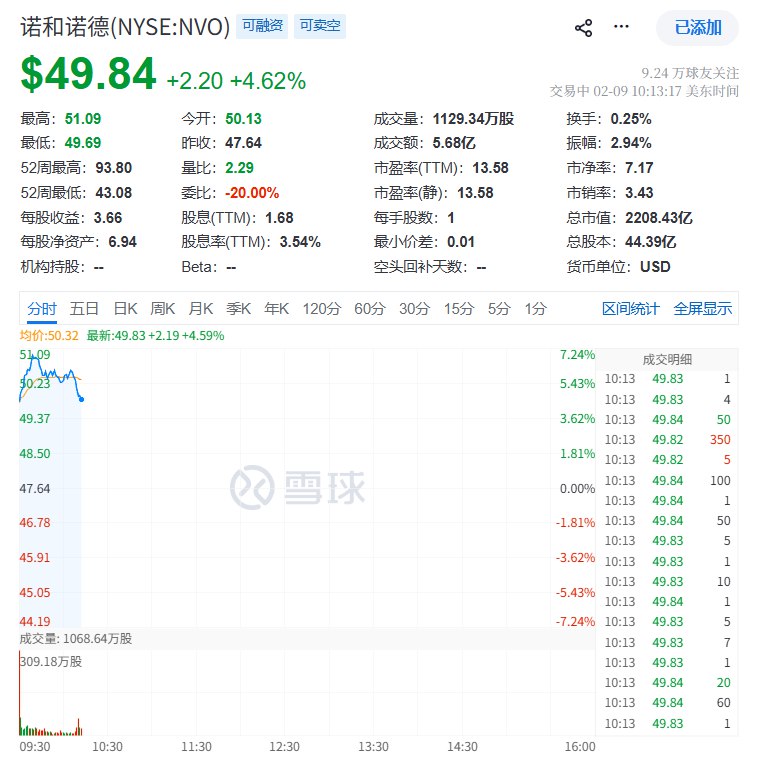Click the trade row with volume 10

(x=667, y=581)
